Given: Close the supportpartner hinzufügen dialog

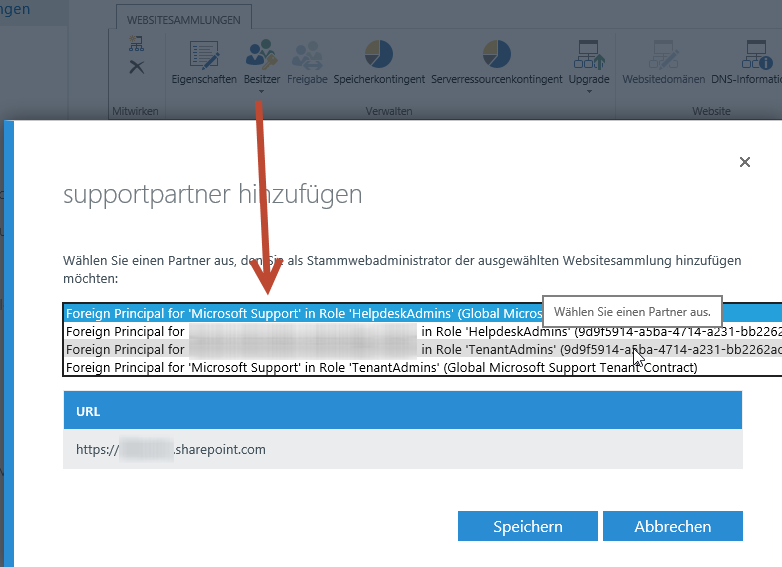Looking at the screenshot, I should tap(745, 162).
